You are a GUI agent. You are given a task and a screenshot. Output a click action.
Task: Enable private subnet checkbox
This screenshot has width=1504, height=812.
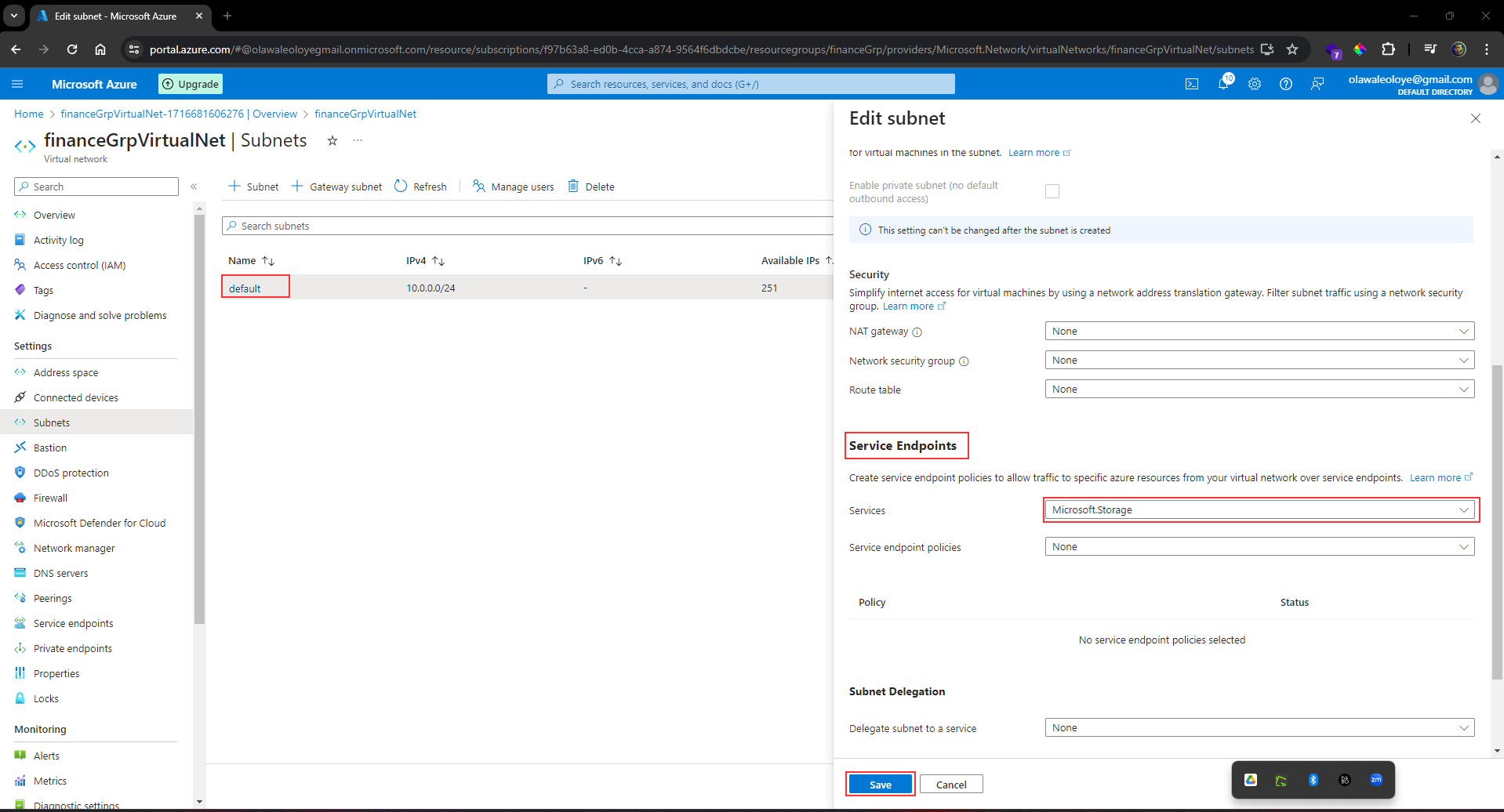(x=1052, y=190)
